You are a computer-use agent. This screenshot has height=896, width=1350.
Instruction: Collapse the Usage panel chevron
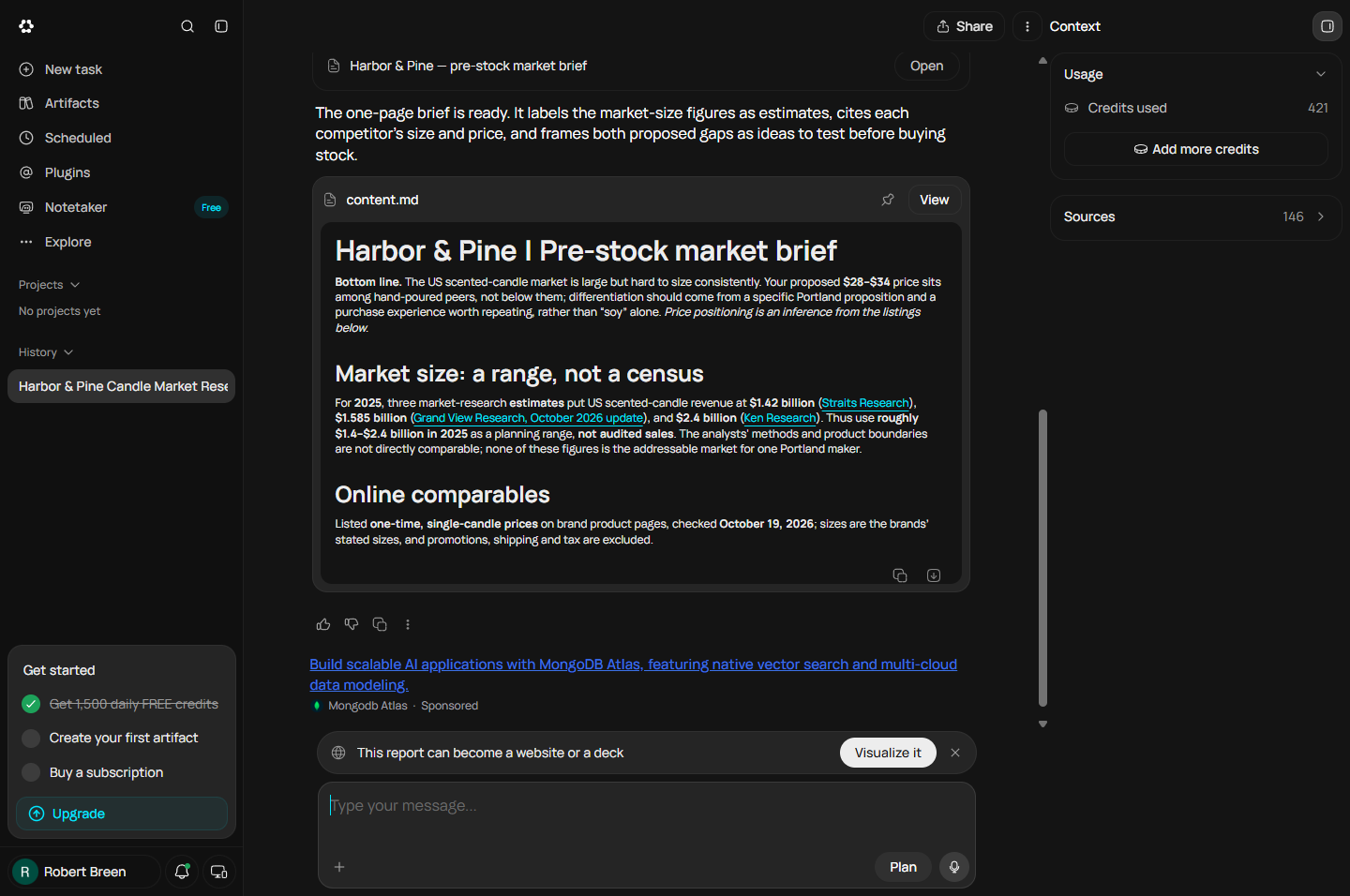point(1321,74)
